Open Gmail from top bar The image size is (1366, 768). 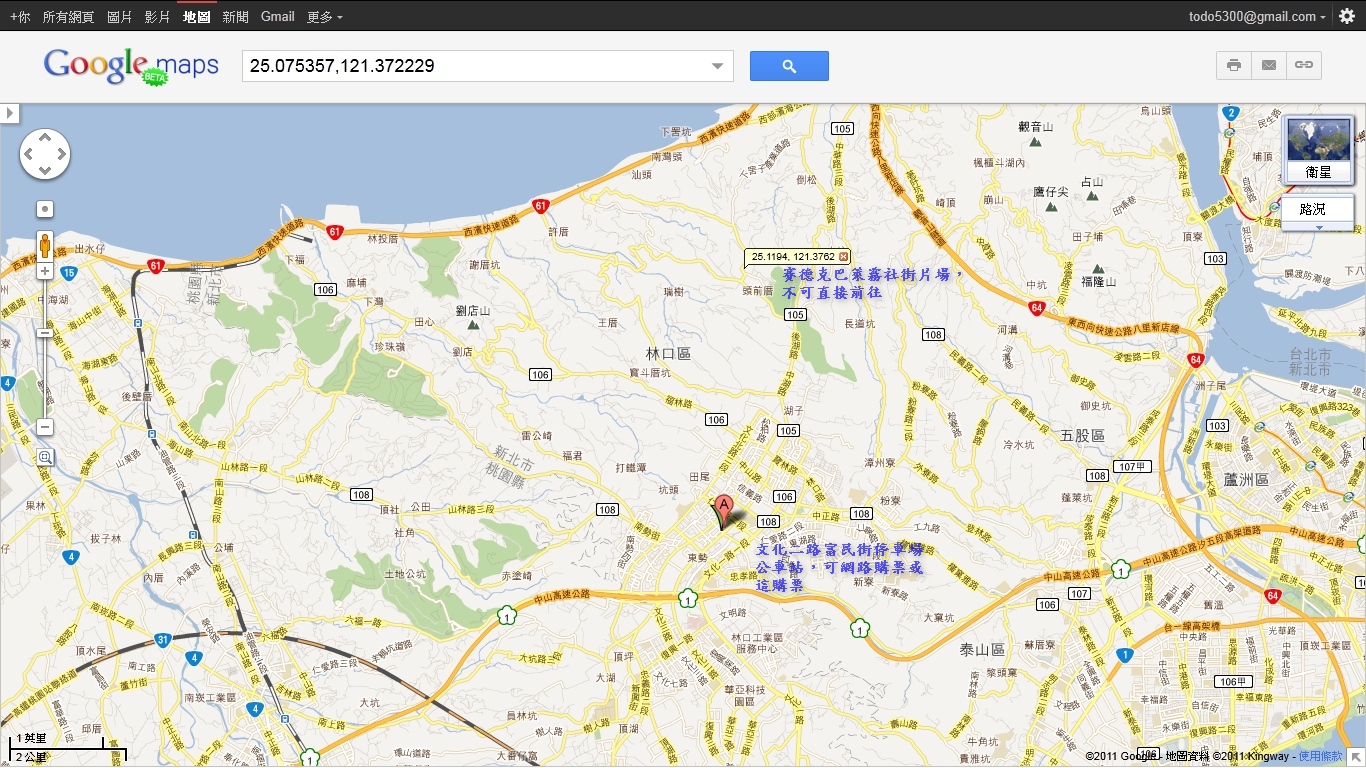pos(277,16)
